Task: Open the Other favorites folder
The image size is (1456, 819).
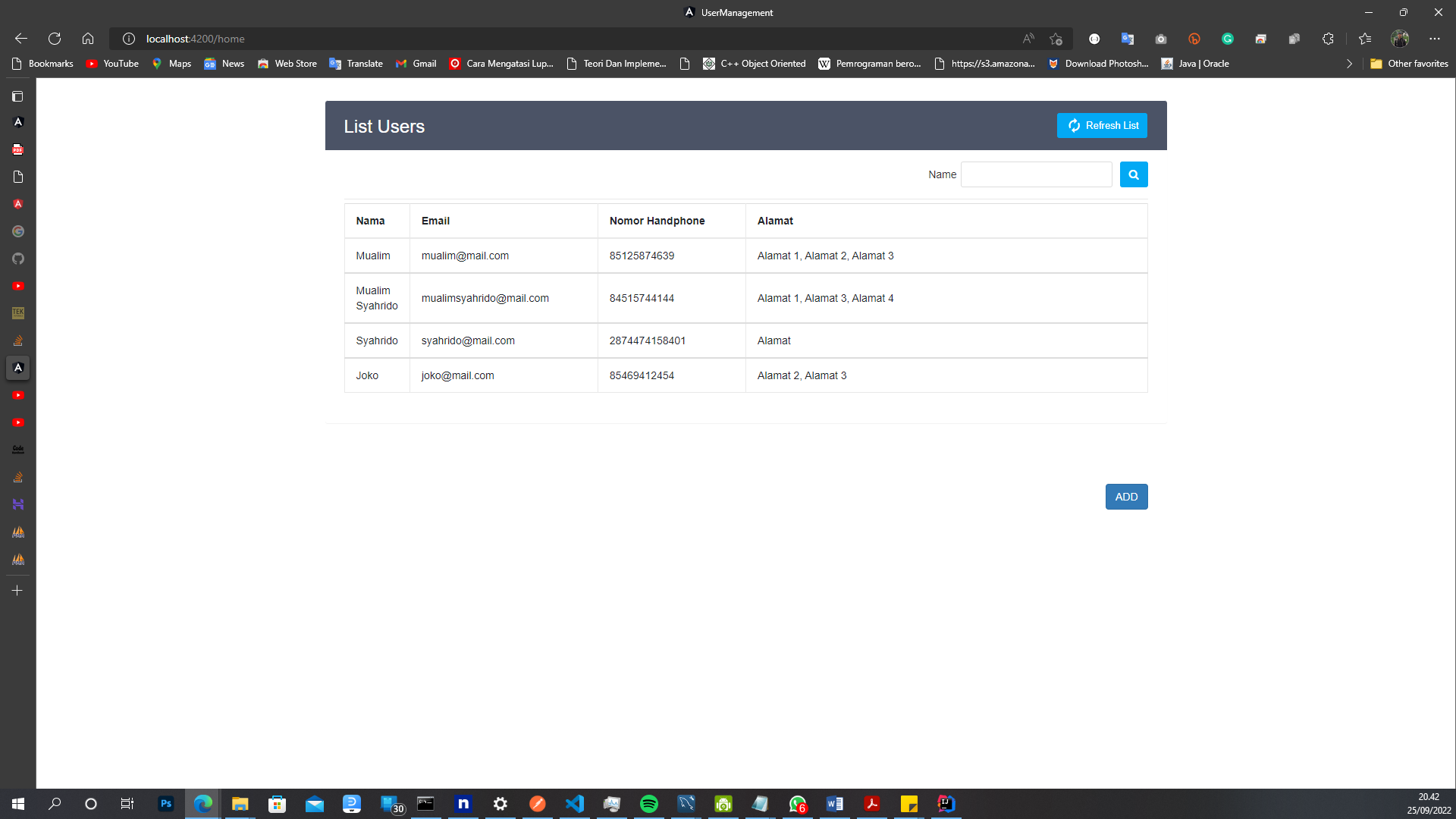Action: click(1409, 64)
